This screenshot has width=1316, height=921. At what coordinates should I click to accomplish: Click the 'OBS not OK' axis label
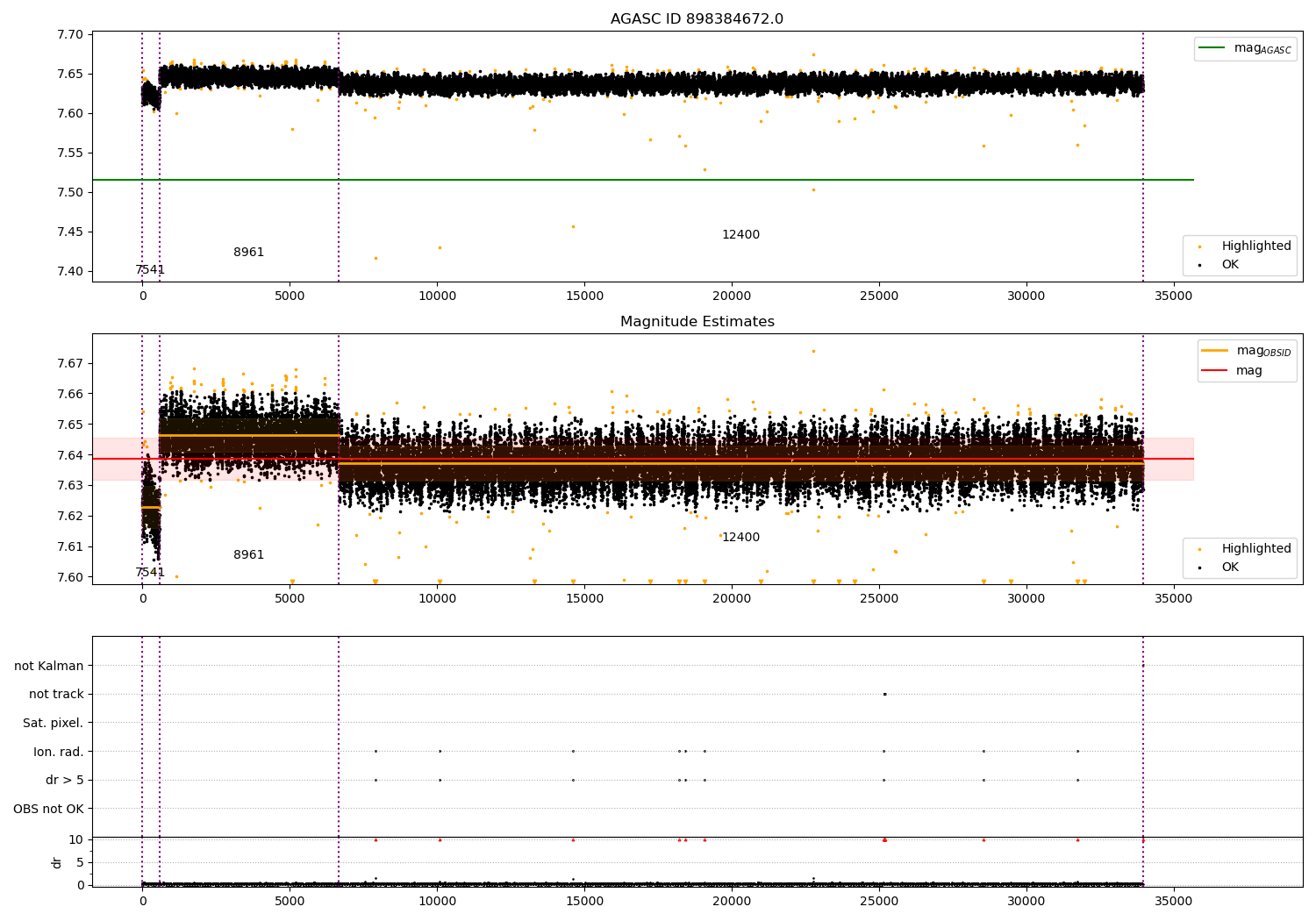click(x=48, y=809)
